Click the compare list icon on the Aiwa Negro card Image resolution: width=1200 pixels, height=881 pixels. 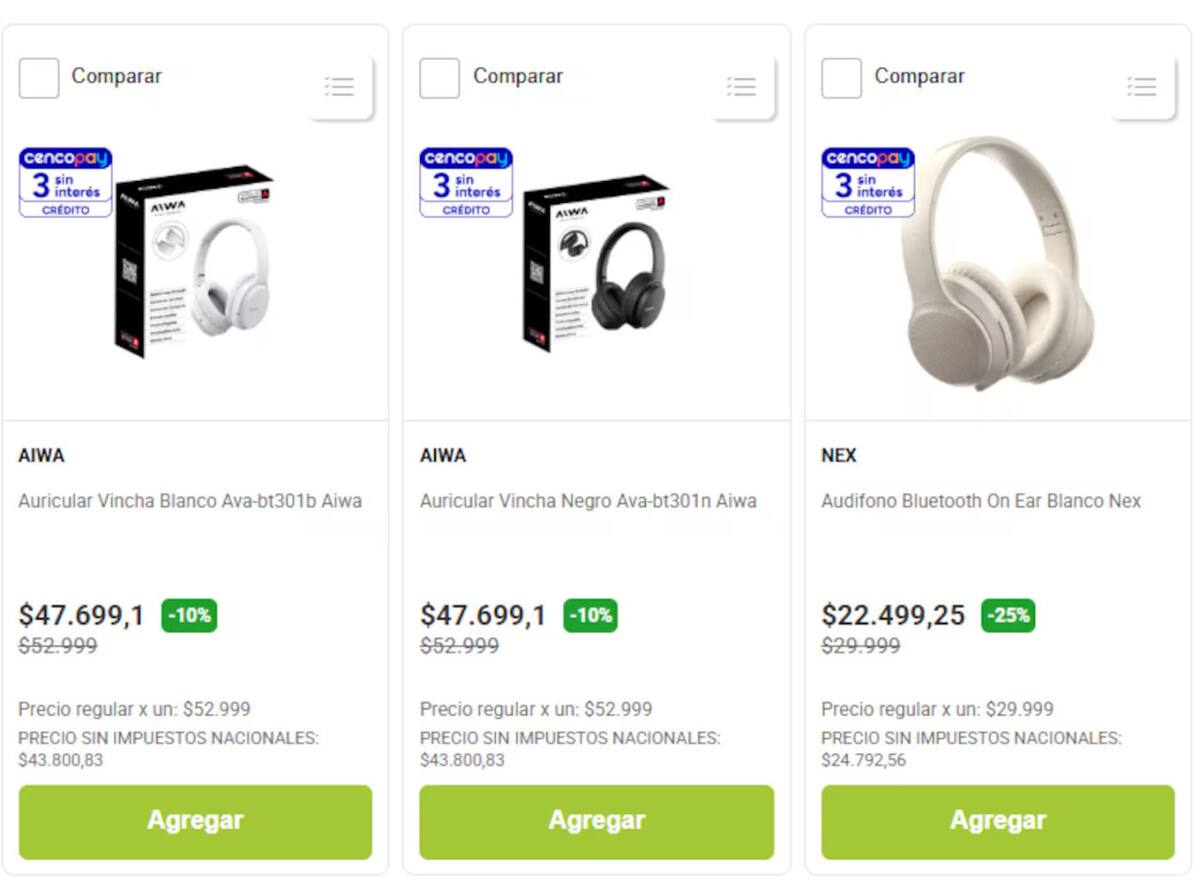pos(741,87)
